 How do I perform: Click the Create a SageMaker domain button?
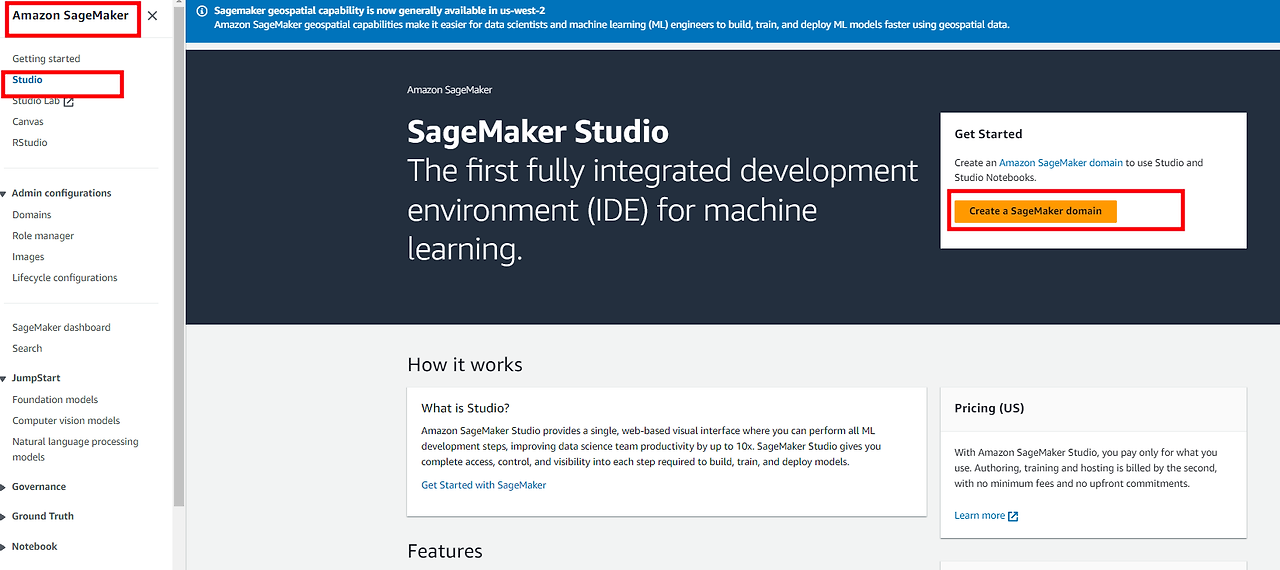(x=1035, y=211)
